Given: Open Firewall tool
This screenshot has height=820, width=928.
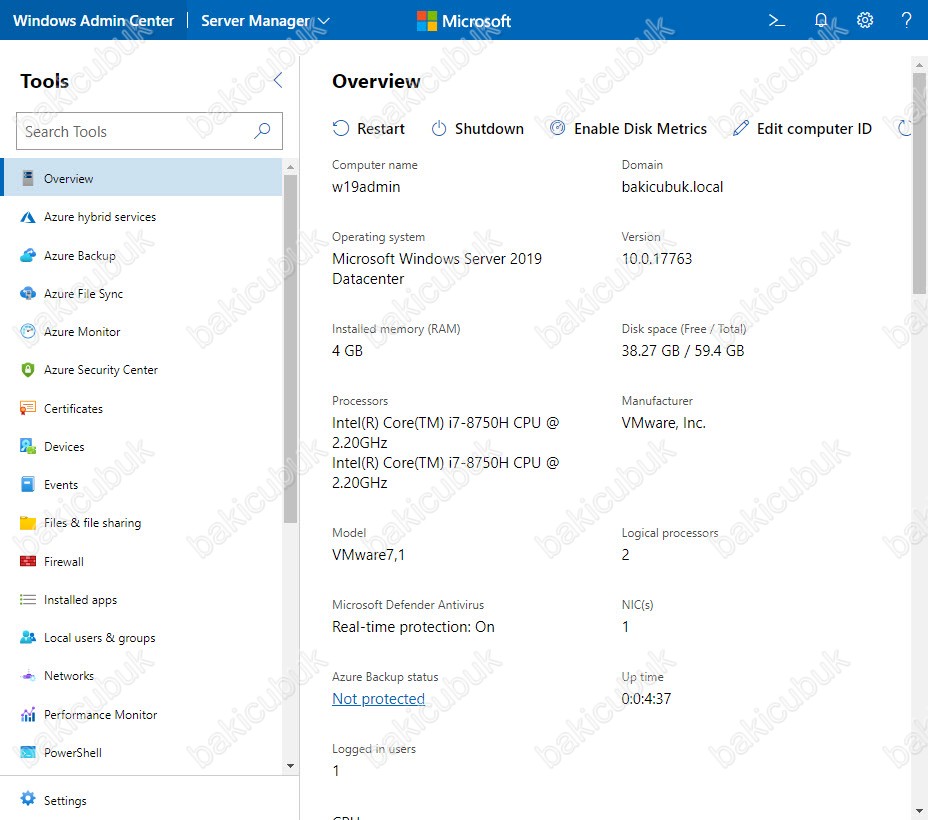Looking at the screenshot, I should tap(143, 561).
